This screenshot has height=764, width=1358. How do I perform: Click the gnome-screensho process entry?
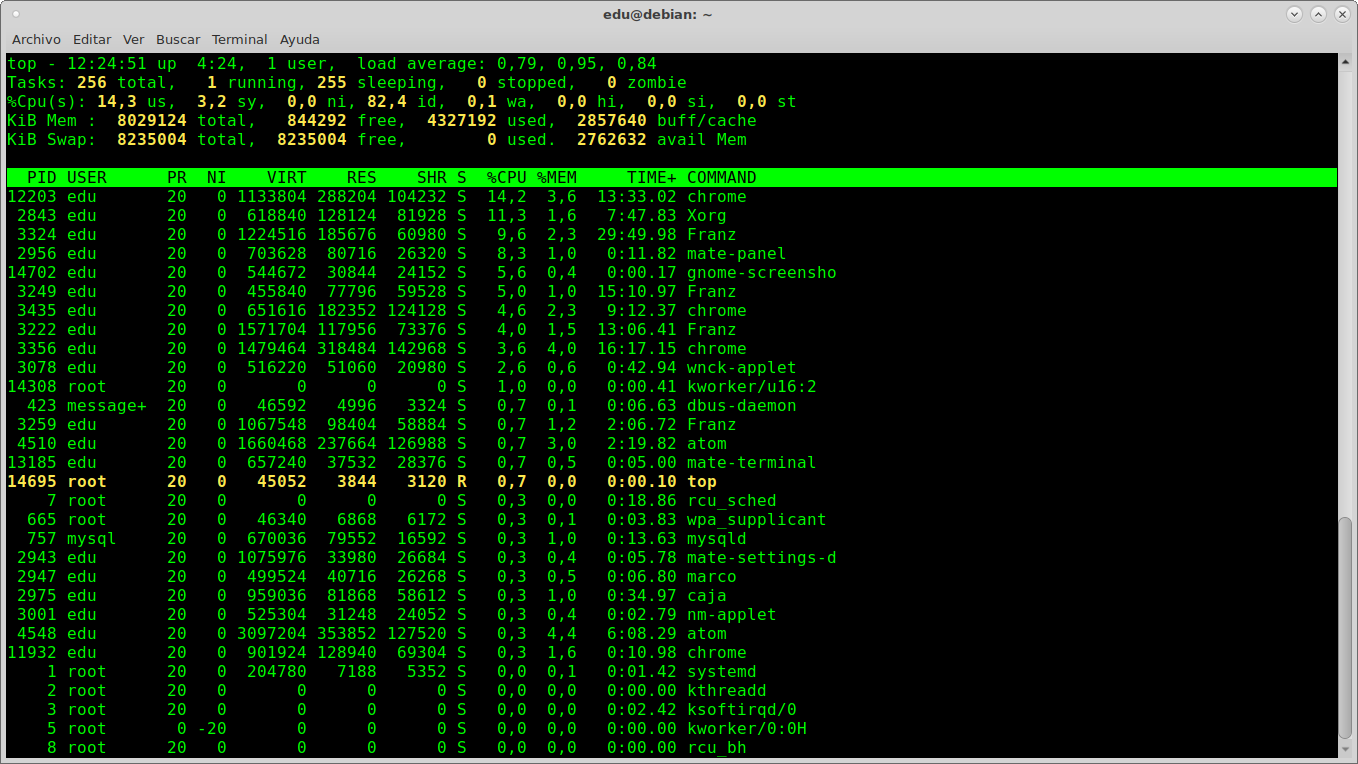pyautogui.click(x=761, y=273)
